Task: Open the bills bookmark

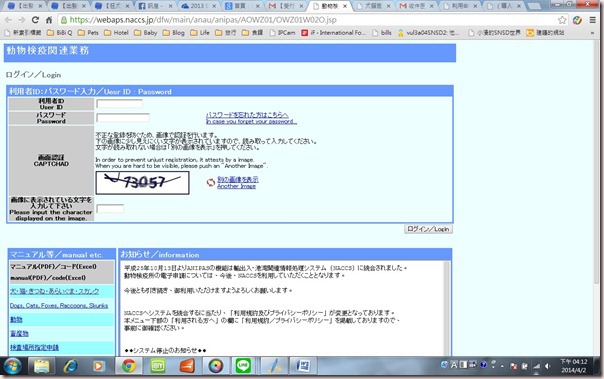Action: [382, 33]
